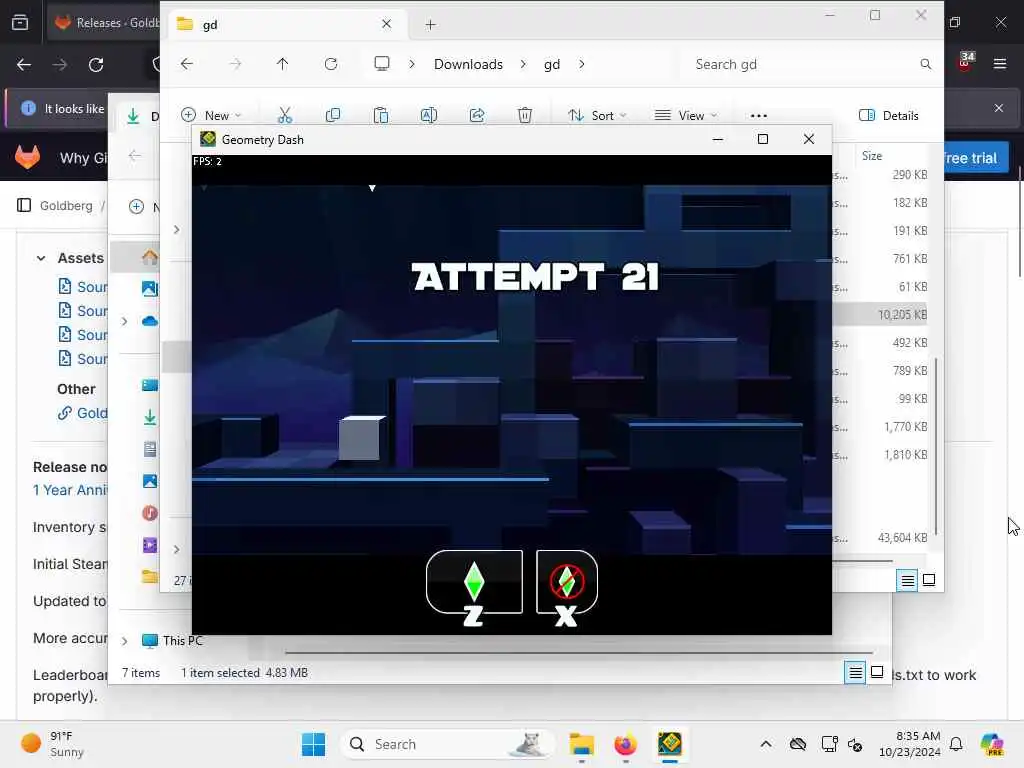Screen dimensions: 1024x768
Task: Click chevron after Downloads in address bar
Action: coord(523,64)
